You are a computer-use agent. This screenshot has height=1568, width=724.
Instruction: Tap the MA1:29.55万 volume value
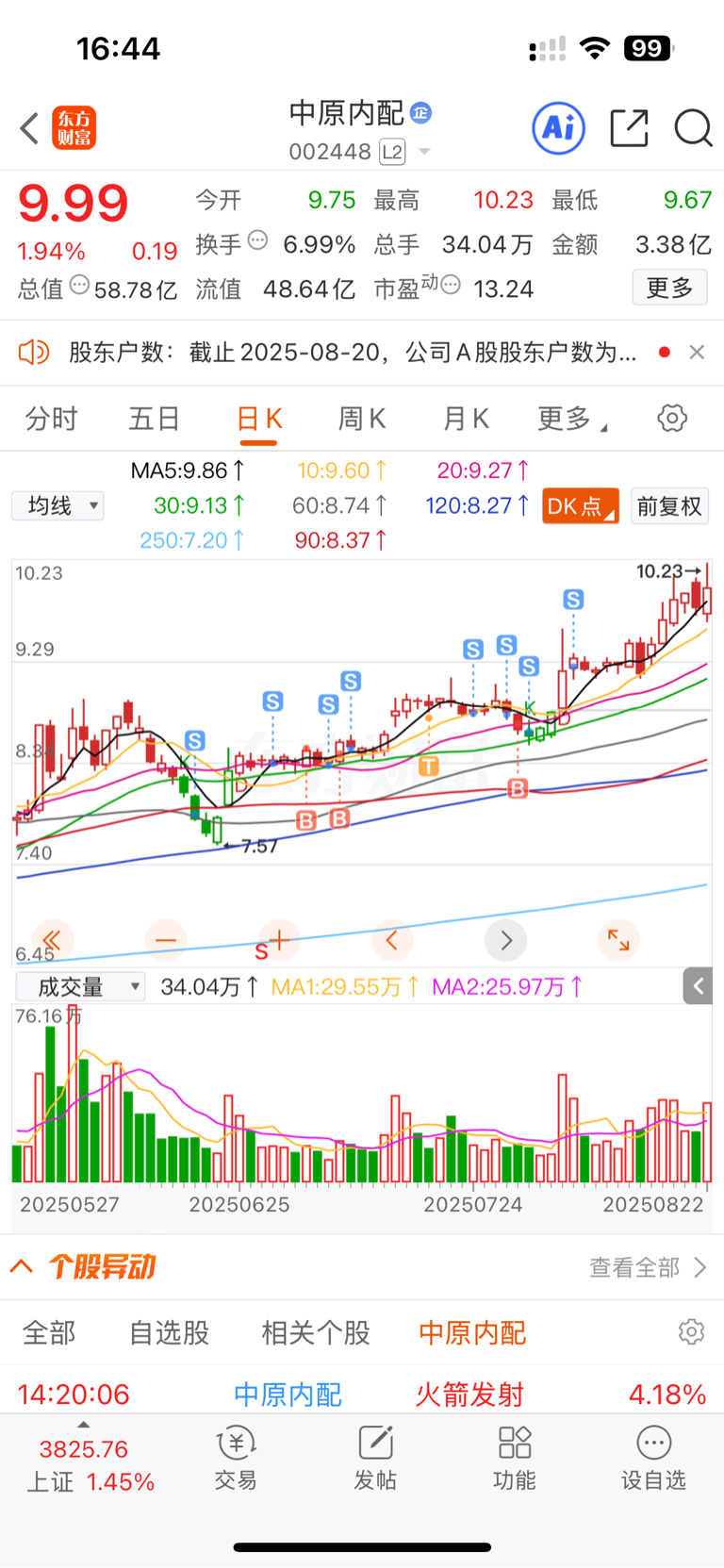[344, 987]
